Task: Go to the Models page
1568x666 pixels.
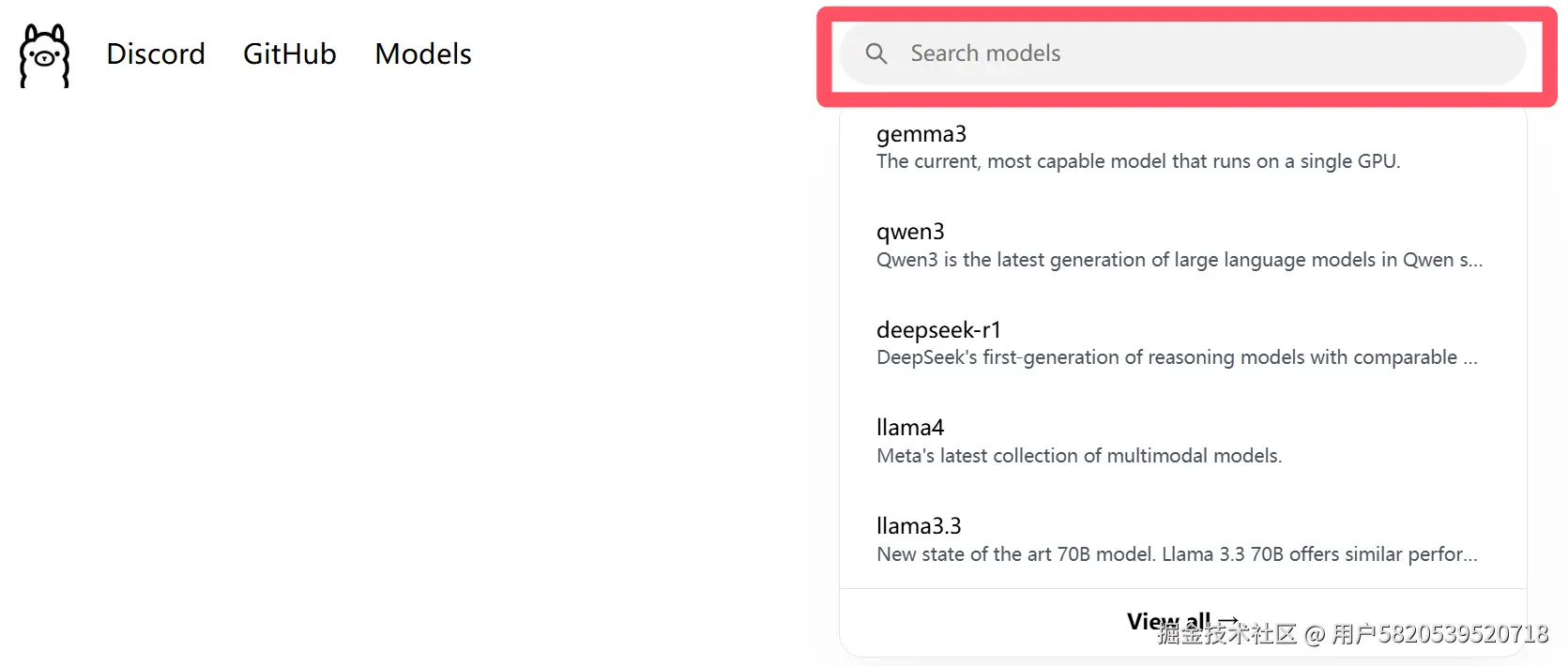Action: coord(423,54)
